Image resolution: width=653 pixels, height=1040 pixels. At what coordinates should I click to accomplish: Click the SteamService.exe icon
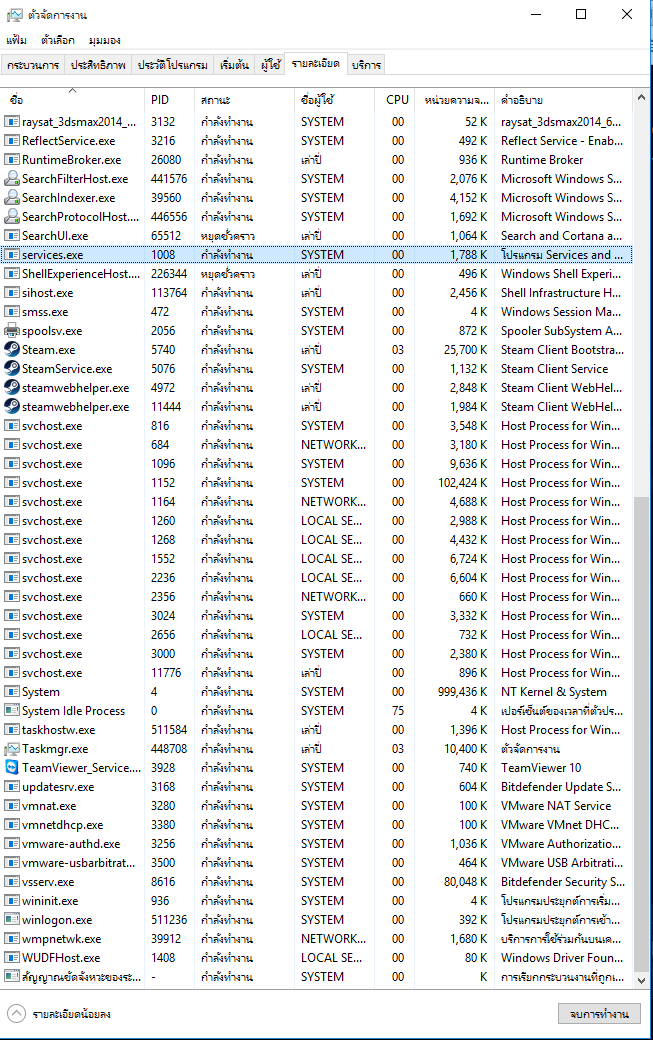(x=12, y=369)
